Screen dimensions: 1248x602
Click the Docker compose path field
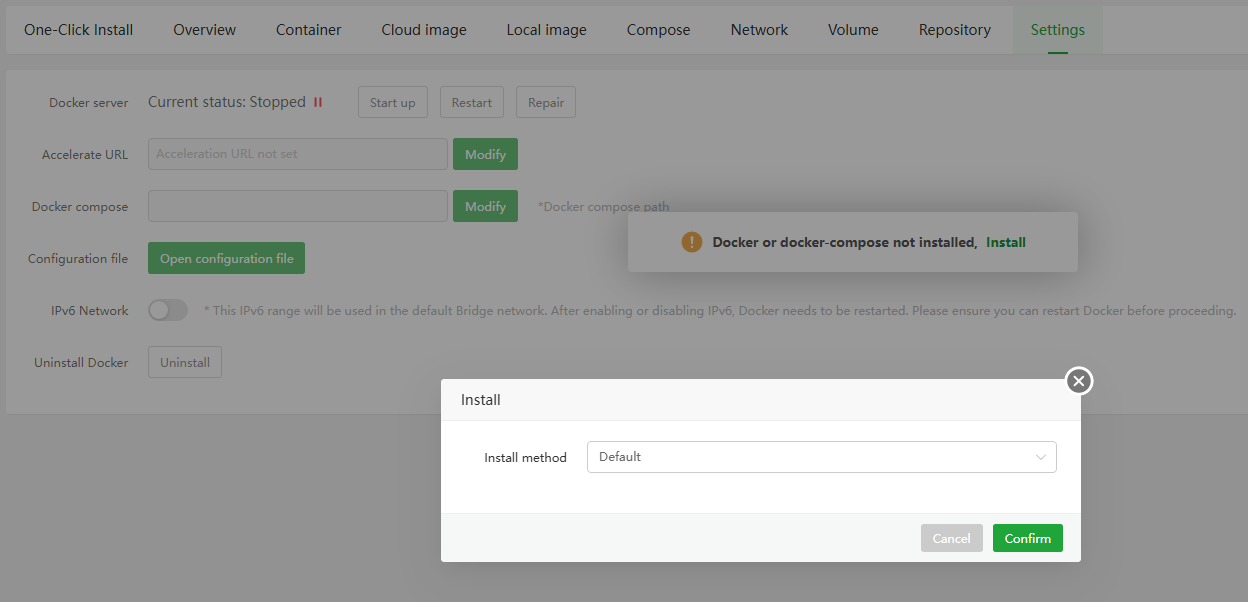tap(297, 206)
